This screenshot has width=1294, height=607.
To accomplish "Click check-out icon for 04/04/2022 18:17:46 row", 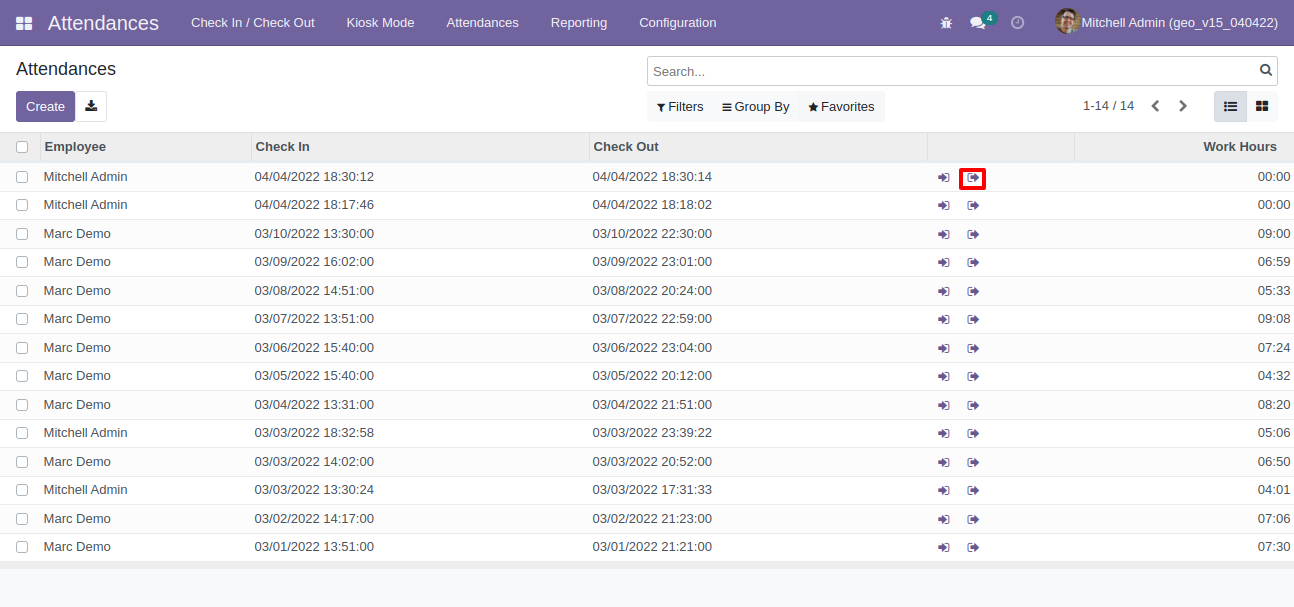I will [x=973, y=206].
